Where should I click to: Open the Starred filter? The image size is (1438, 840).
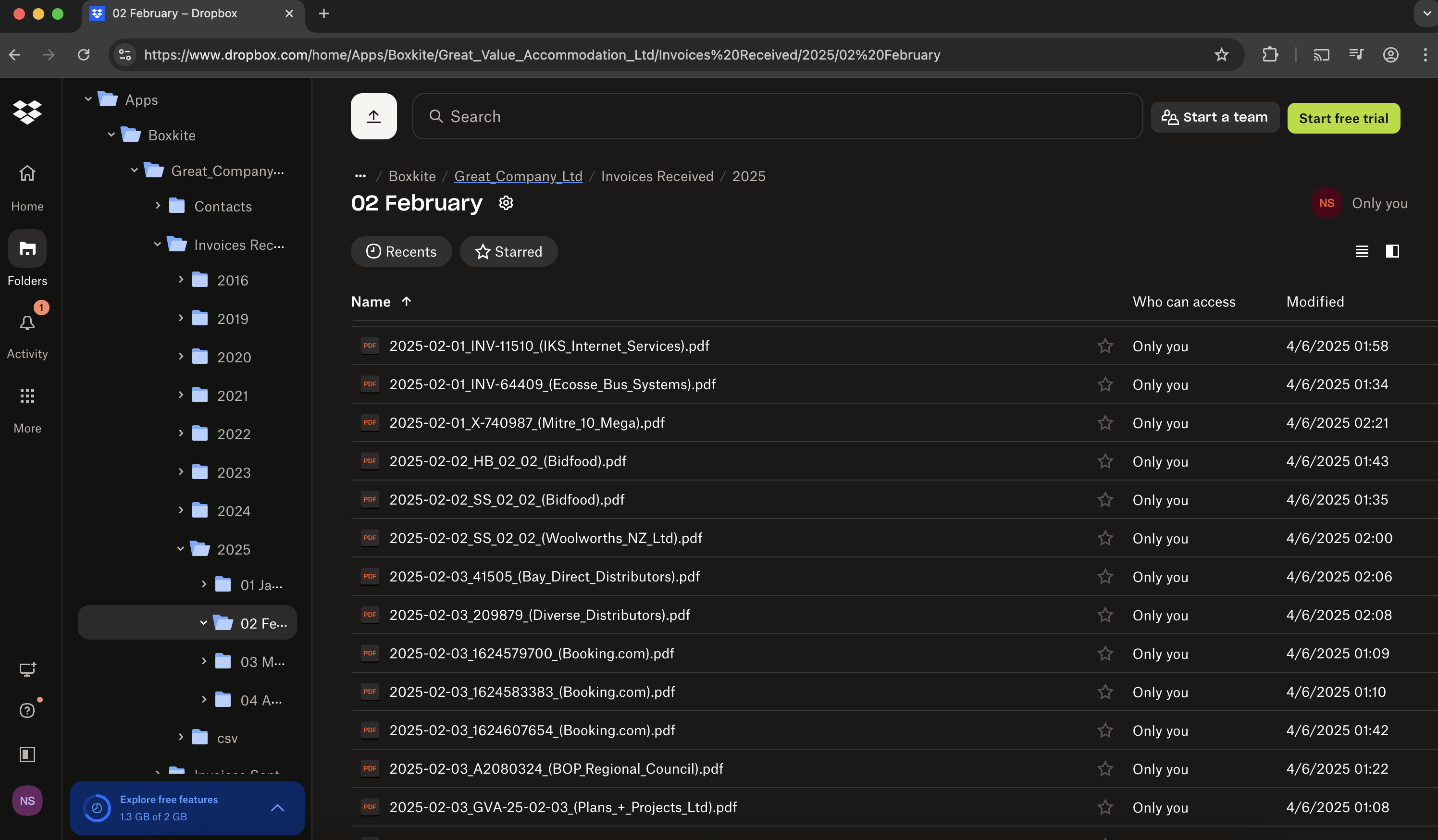[x=508, y=252]
